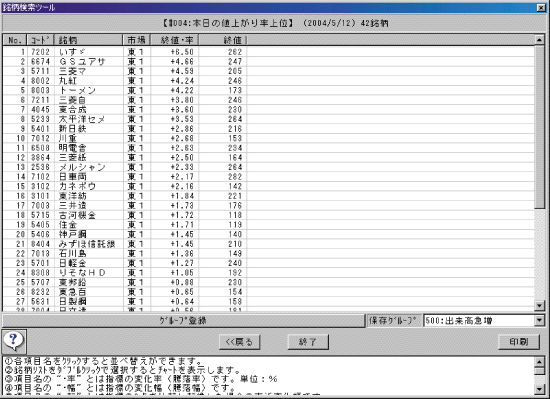Click stock code 3864
Viewport: 550px width, 399px height.
click(40, 158)
